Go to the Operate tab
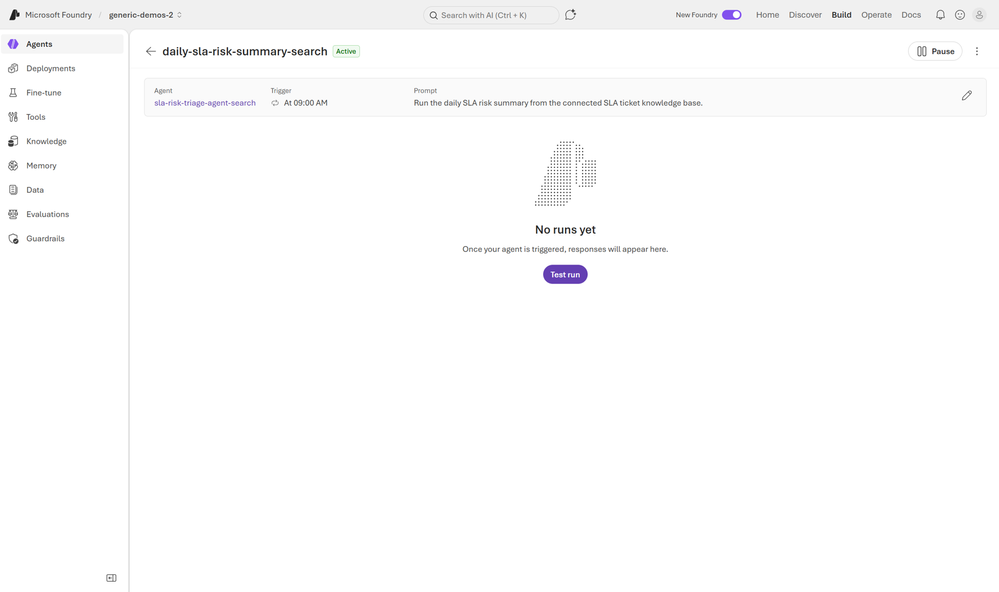The image size is (999, 592). pos(876,15)
